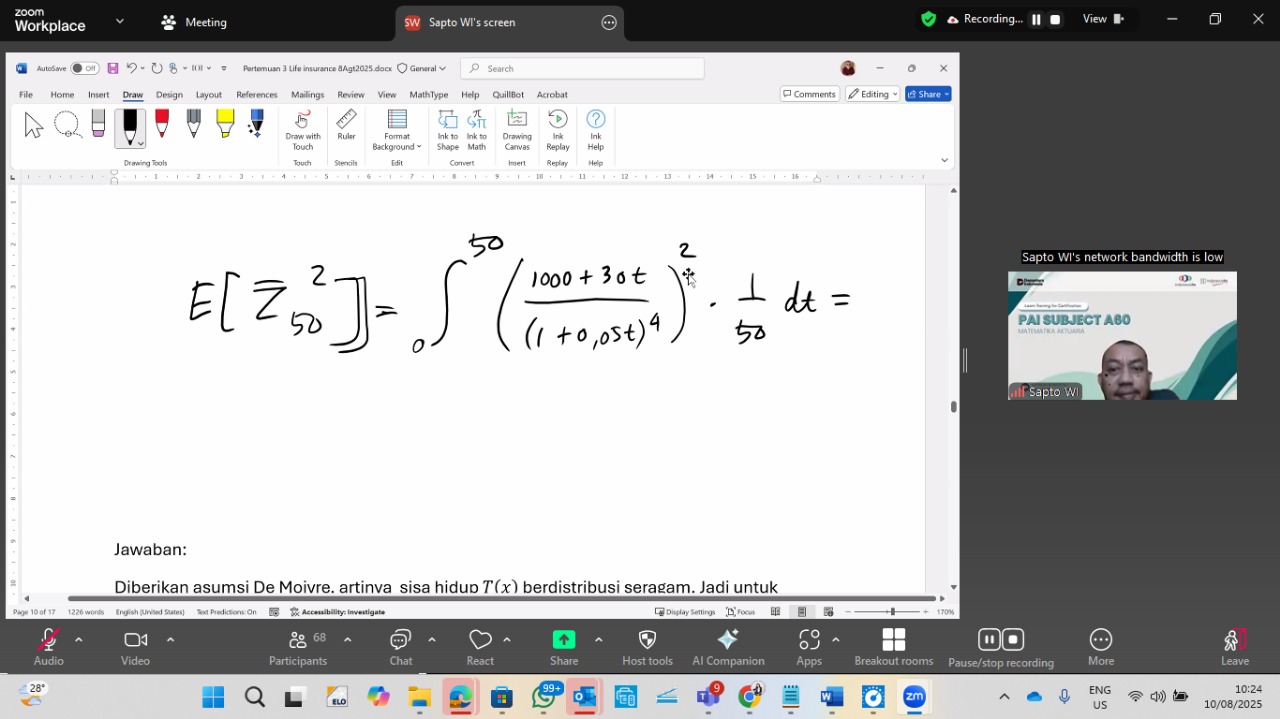This screenshot has width=1280, height=719.
Task: Open the Editing mode dropdown
Action: tap(872, 94)
